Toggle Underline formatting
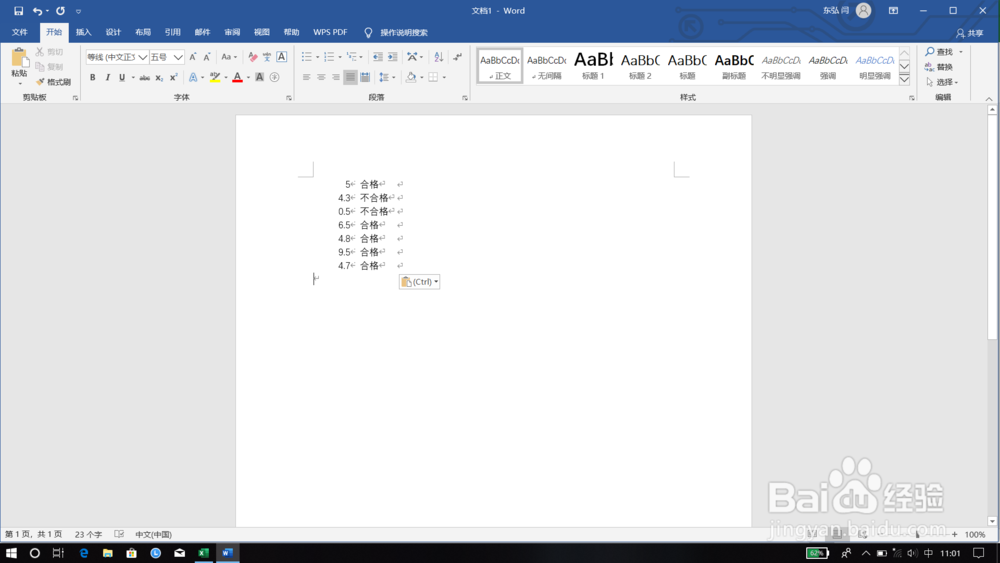This screenshot has height=563, width=1000. [x=122, y=77]
